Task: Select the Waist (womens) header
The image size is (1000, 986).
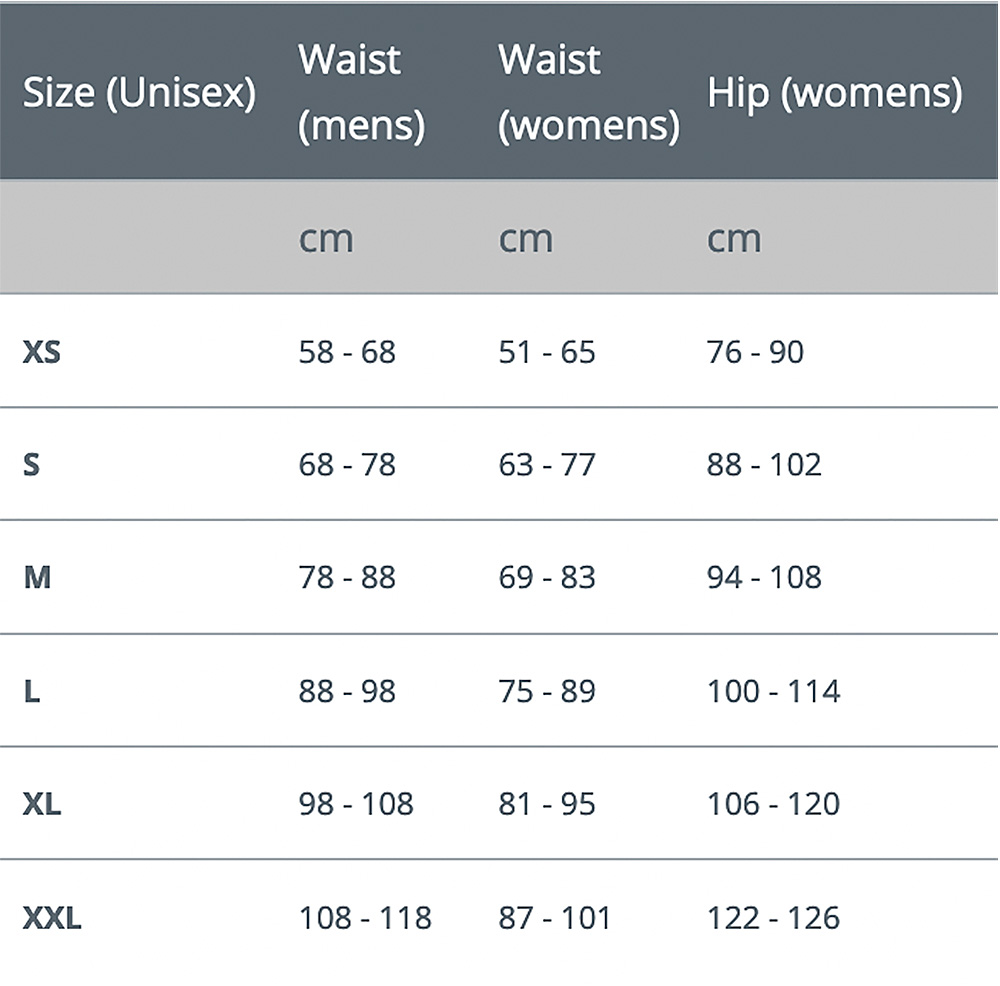Action: [589, 92]
